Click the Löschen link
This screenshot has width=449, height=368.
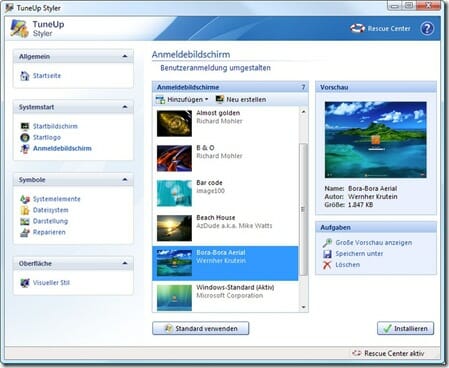tap(347, 265)
